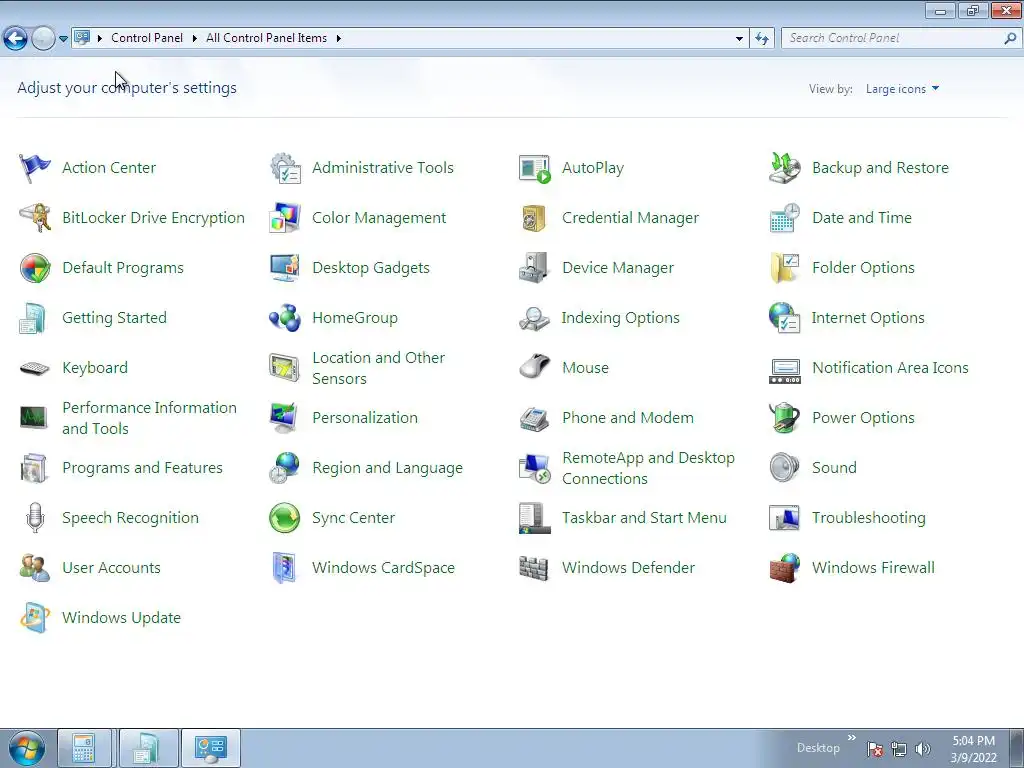Open the Windows Update icon

click(35, 618)
